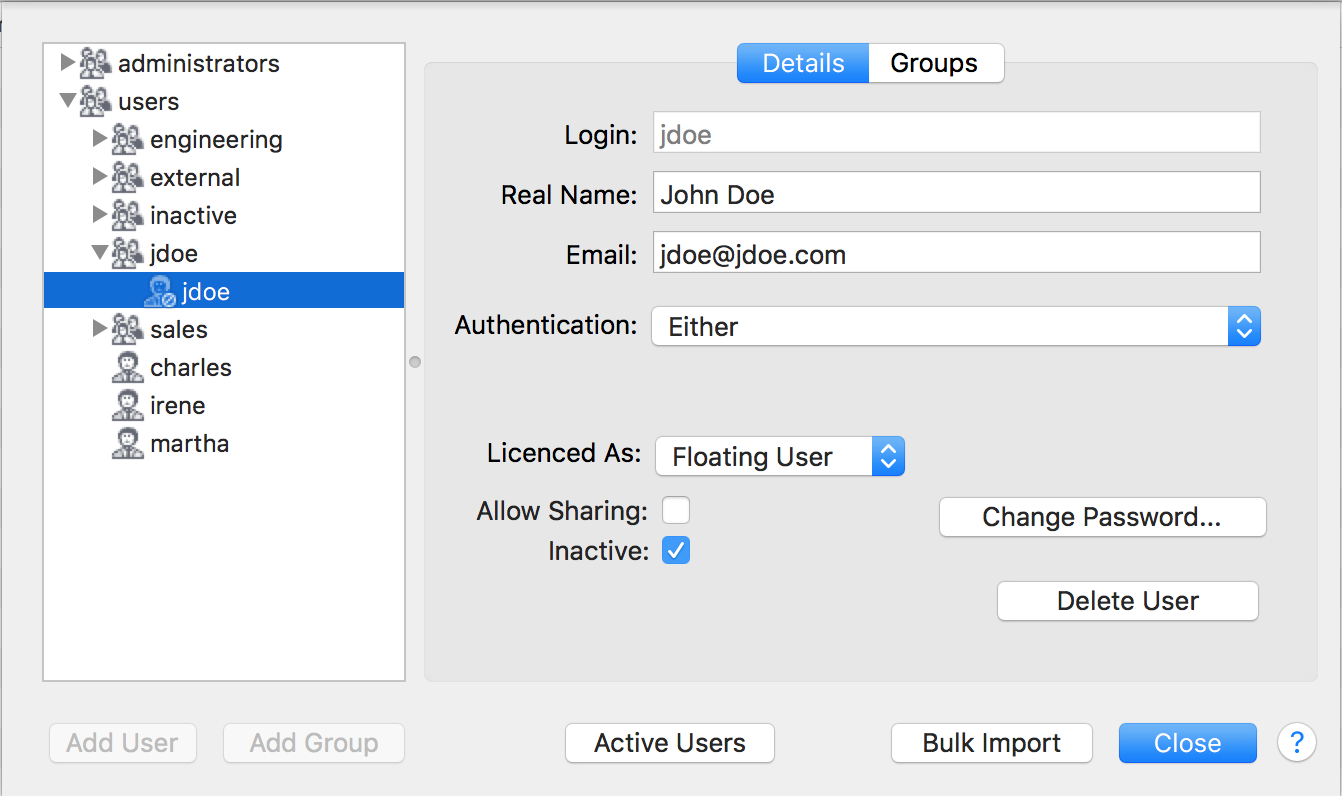Uncheck the Inactive checkbox
The width and height of the screenshot is (1342, 796).
pyautogui.click(x=676, y=551)
